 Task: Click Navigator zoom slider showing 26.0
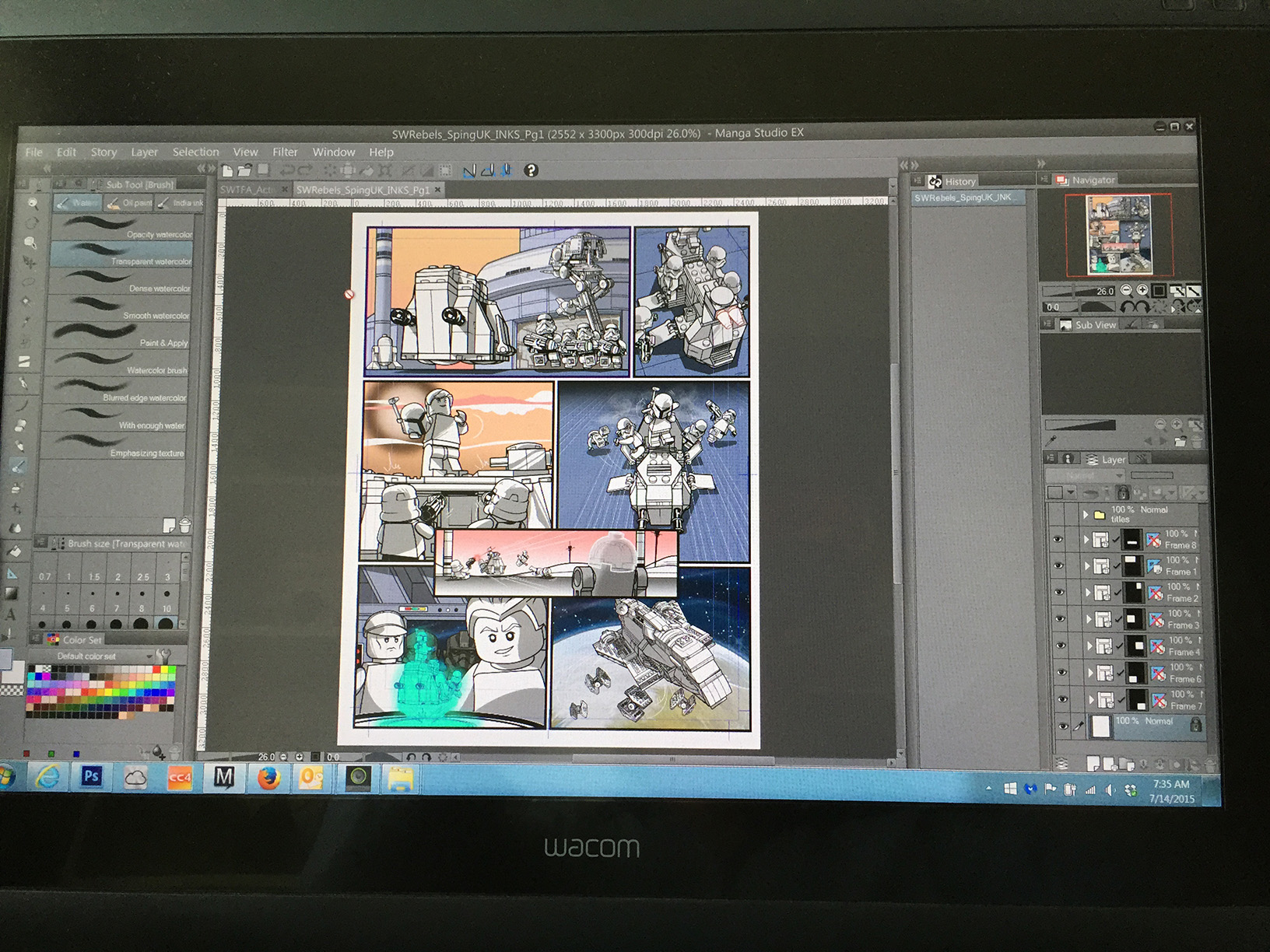click(x=1079, y=291)
